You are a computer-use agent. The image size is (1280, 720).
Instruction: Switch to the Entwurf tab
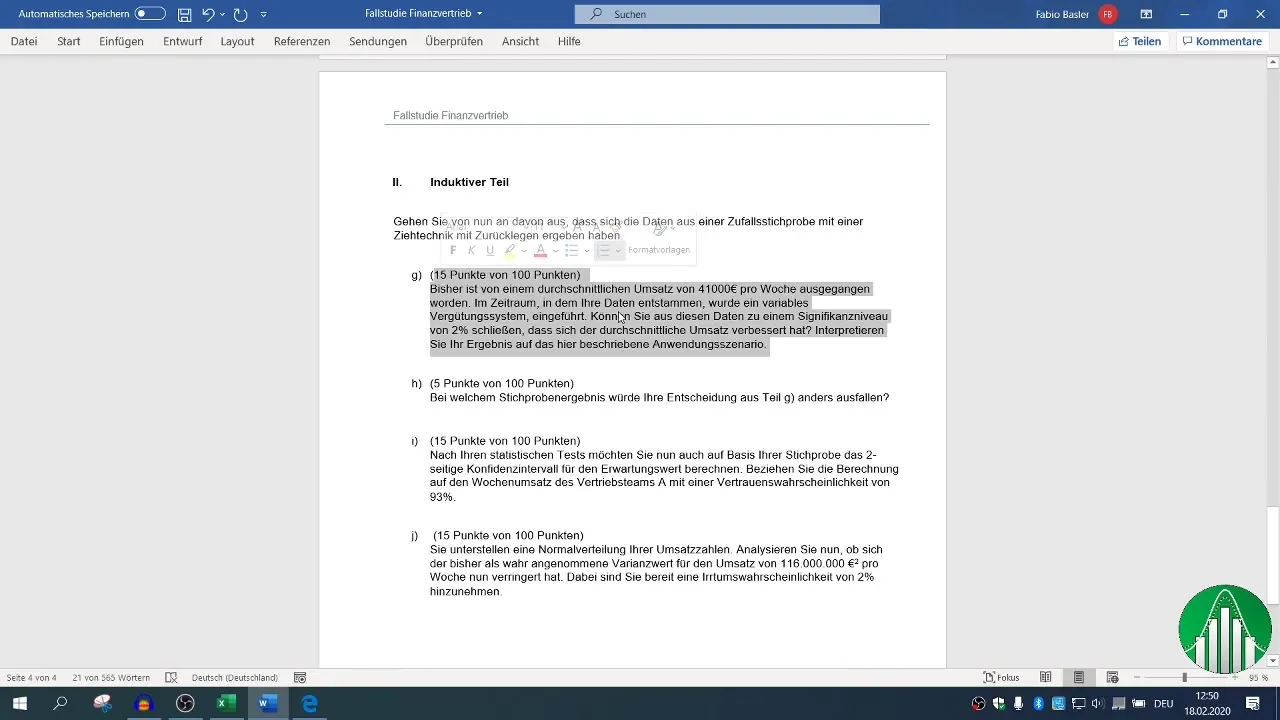click(182, 41)
